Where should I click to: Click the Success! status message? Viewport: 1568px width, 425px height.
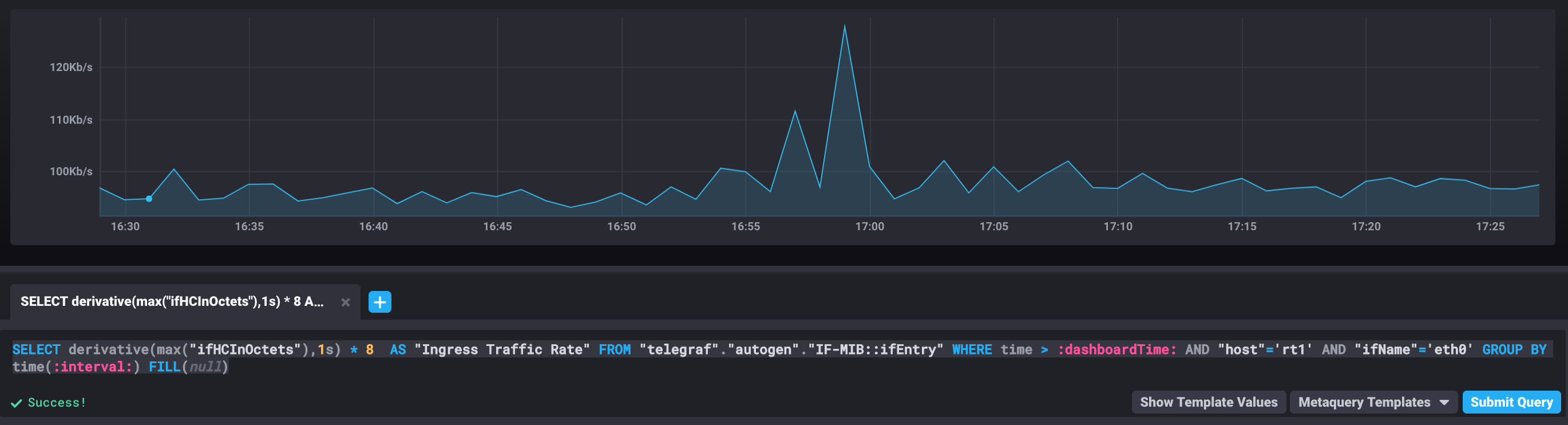(49, 403)
